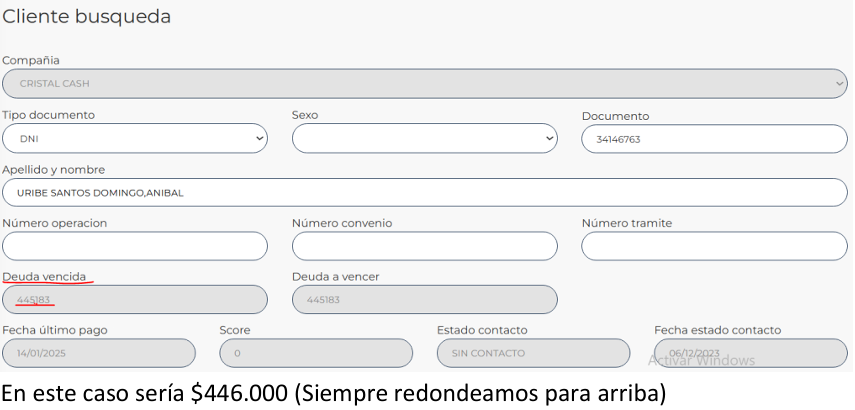Click the Compañia label

(31, 61)
